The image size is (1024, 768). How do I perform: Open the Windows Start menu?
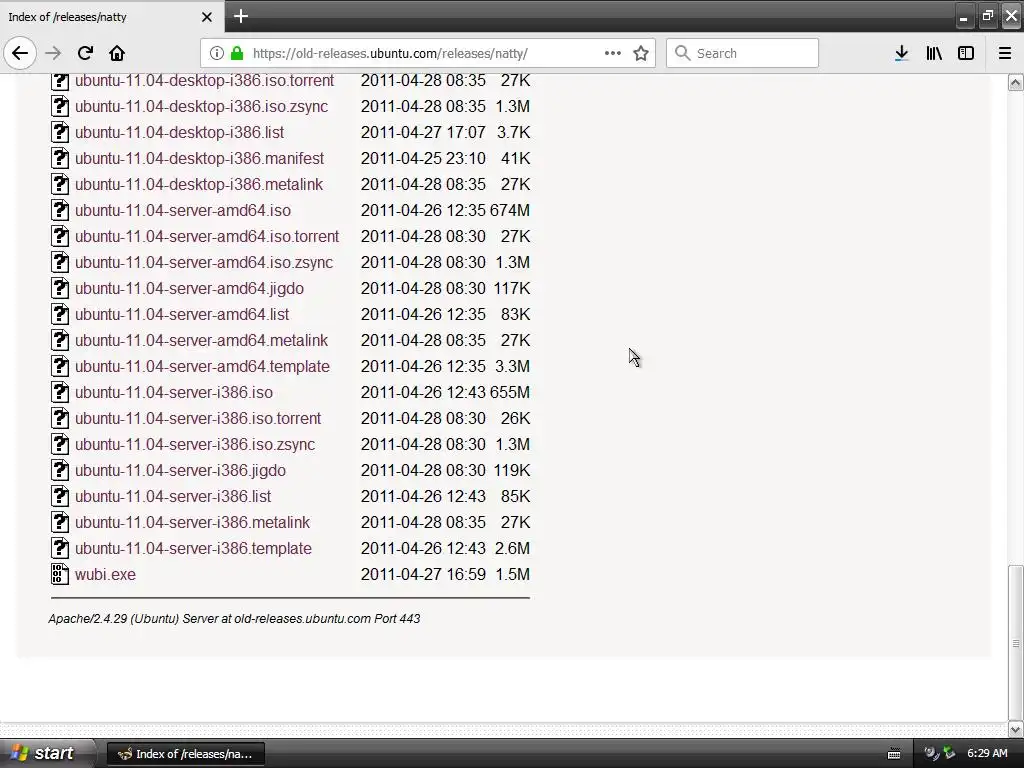(47, 753)
